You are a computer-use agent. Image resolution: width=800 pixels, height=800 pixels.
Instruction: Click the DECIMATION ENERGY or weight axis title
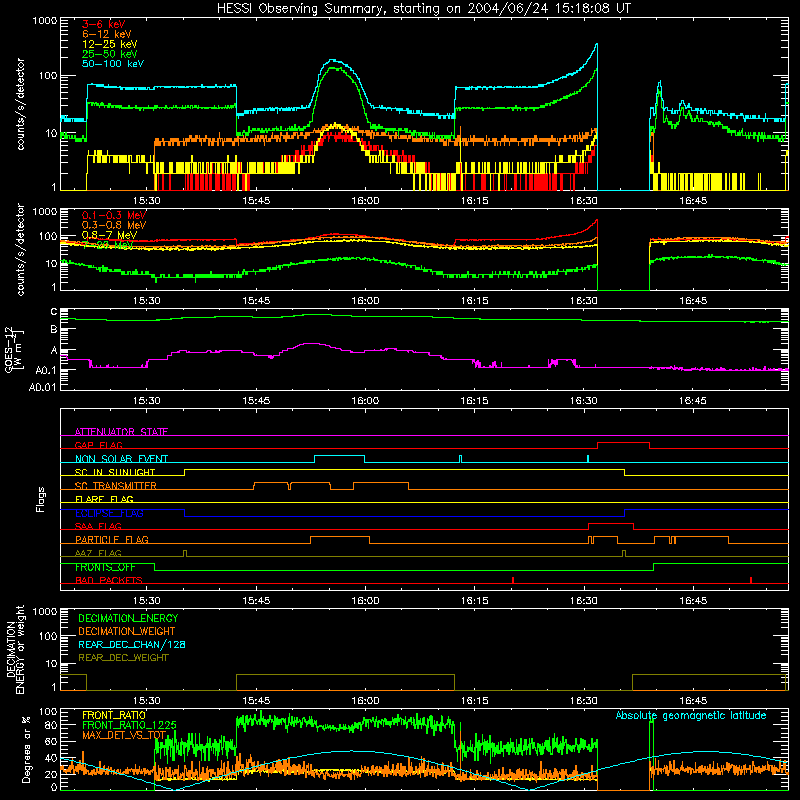click(x=15, y=649)
